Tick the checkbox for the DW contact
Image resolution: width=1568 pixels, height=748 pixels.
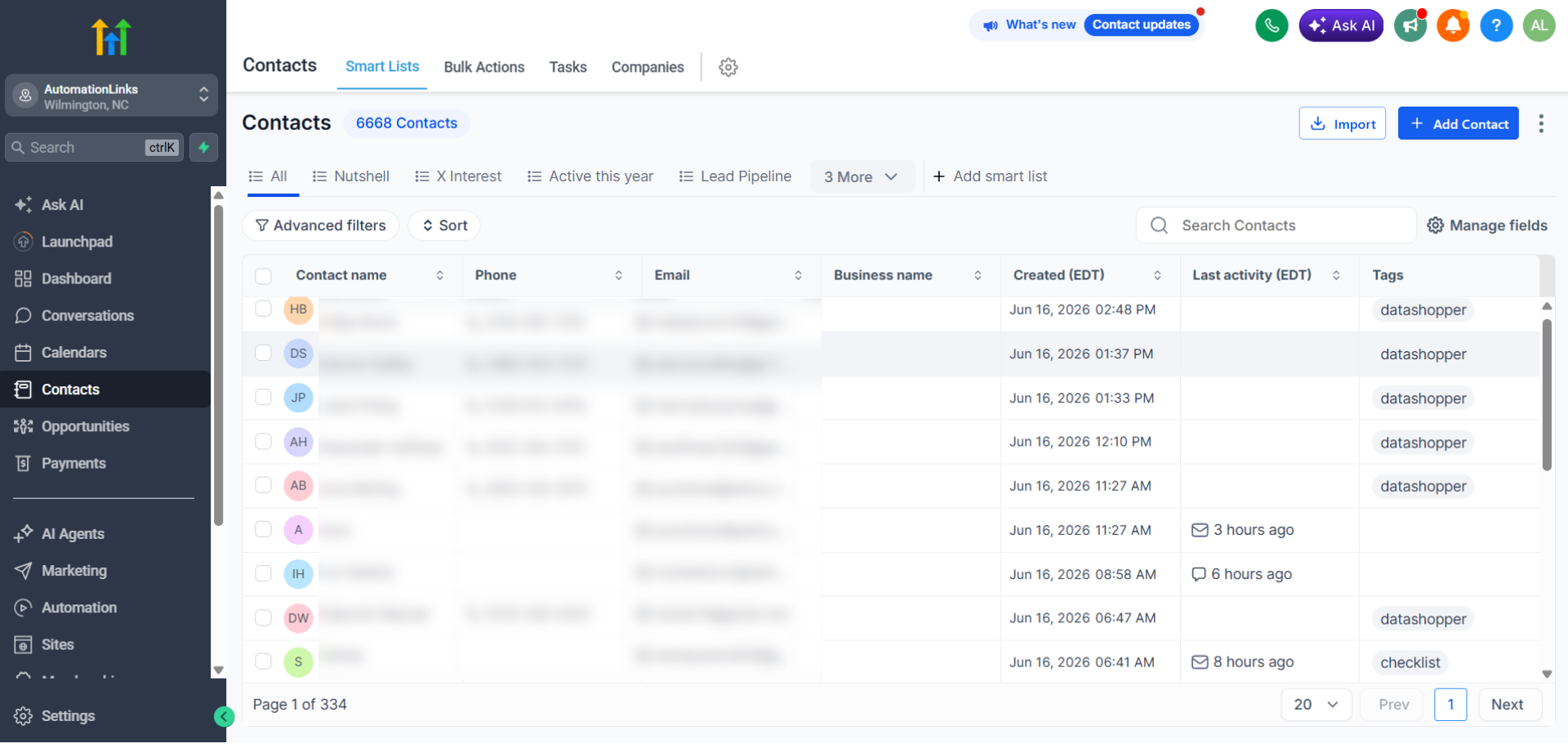tap(263, 617)
